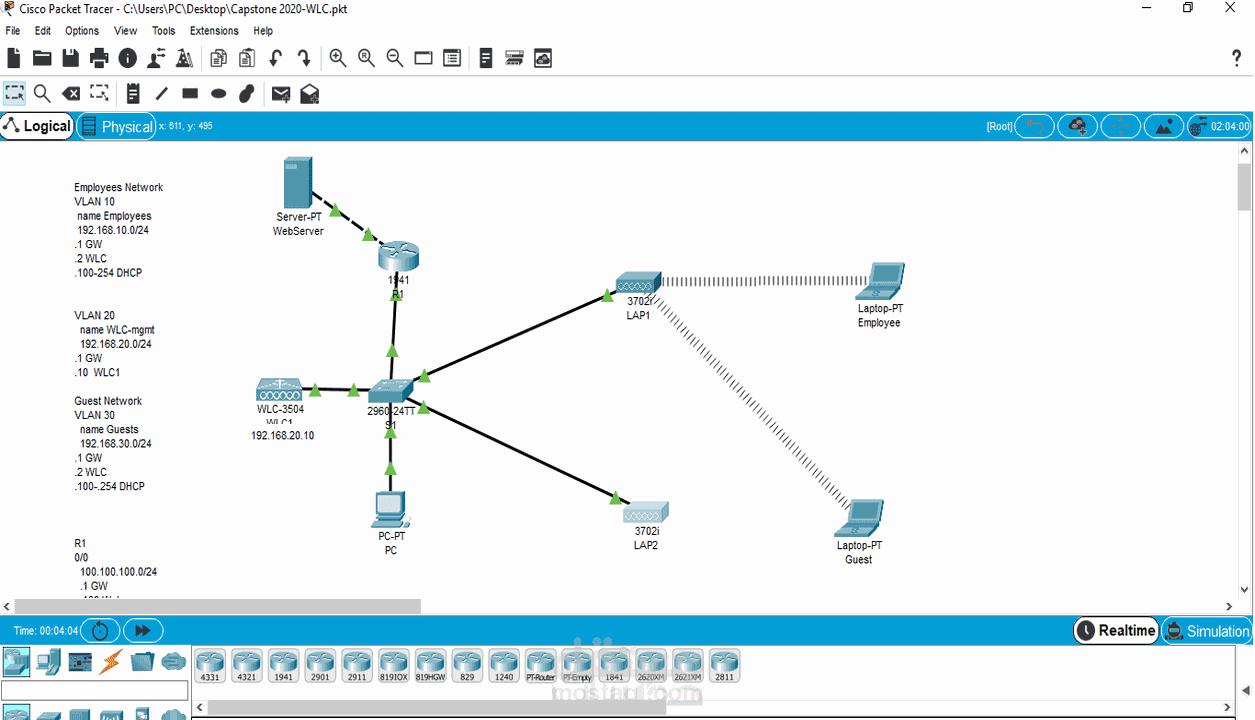Create a new file using the New icon

tap(14, 58)
